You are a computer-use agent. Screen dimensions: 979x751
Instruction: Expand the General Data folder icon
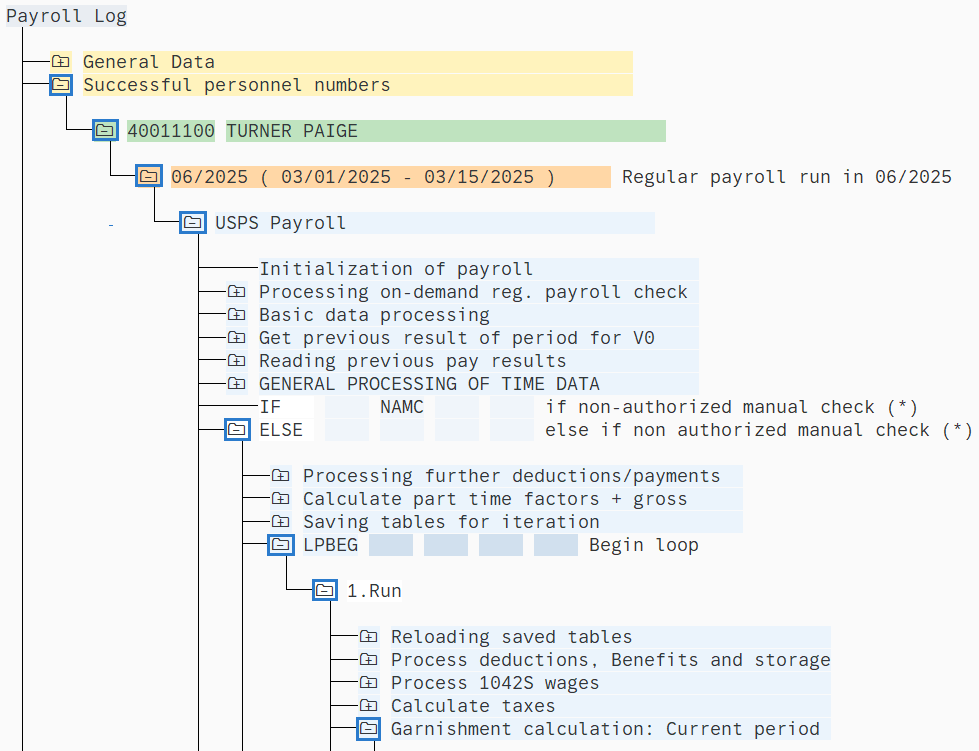61,62
